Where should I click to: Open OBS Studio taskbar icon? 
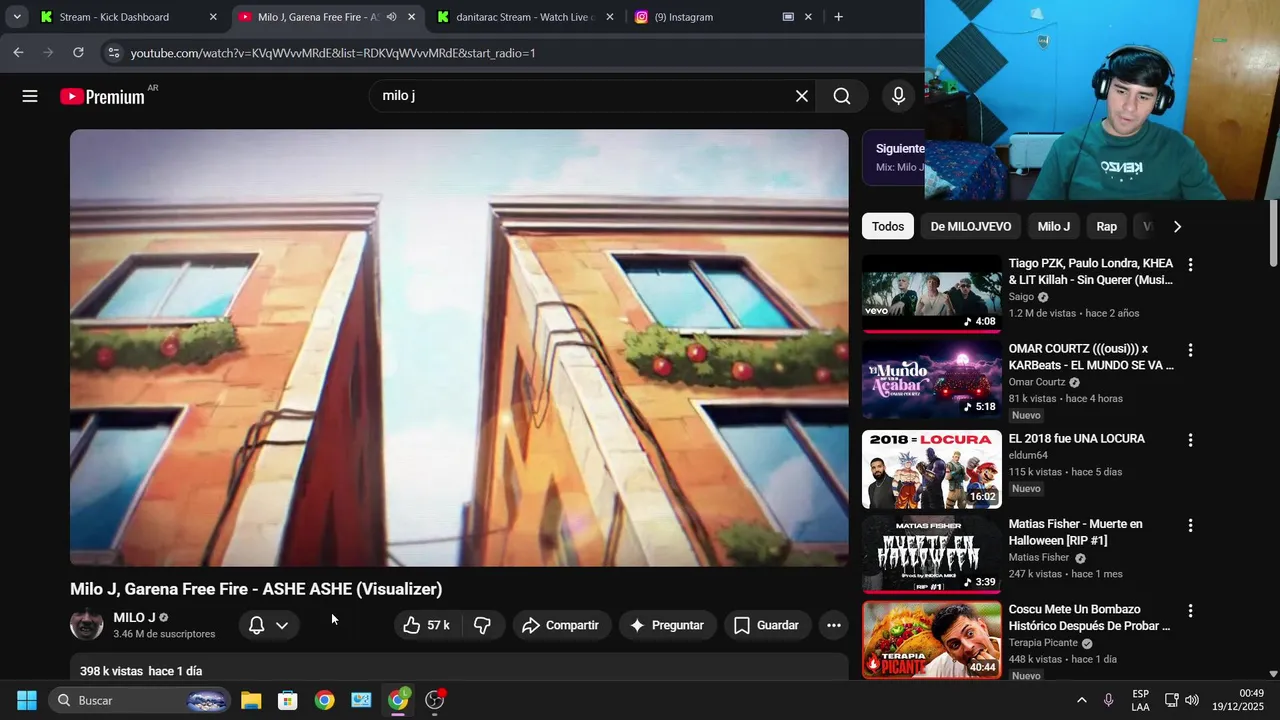(x=434, y=700)
